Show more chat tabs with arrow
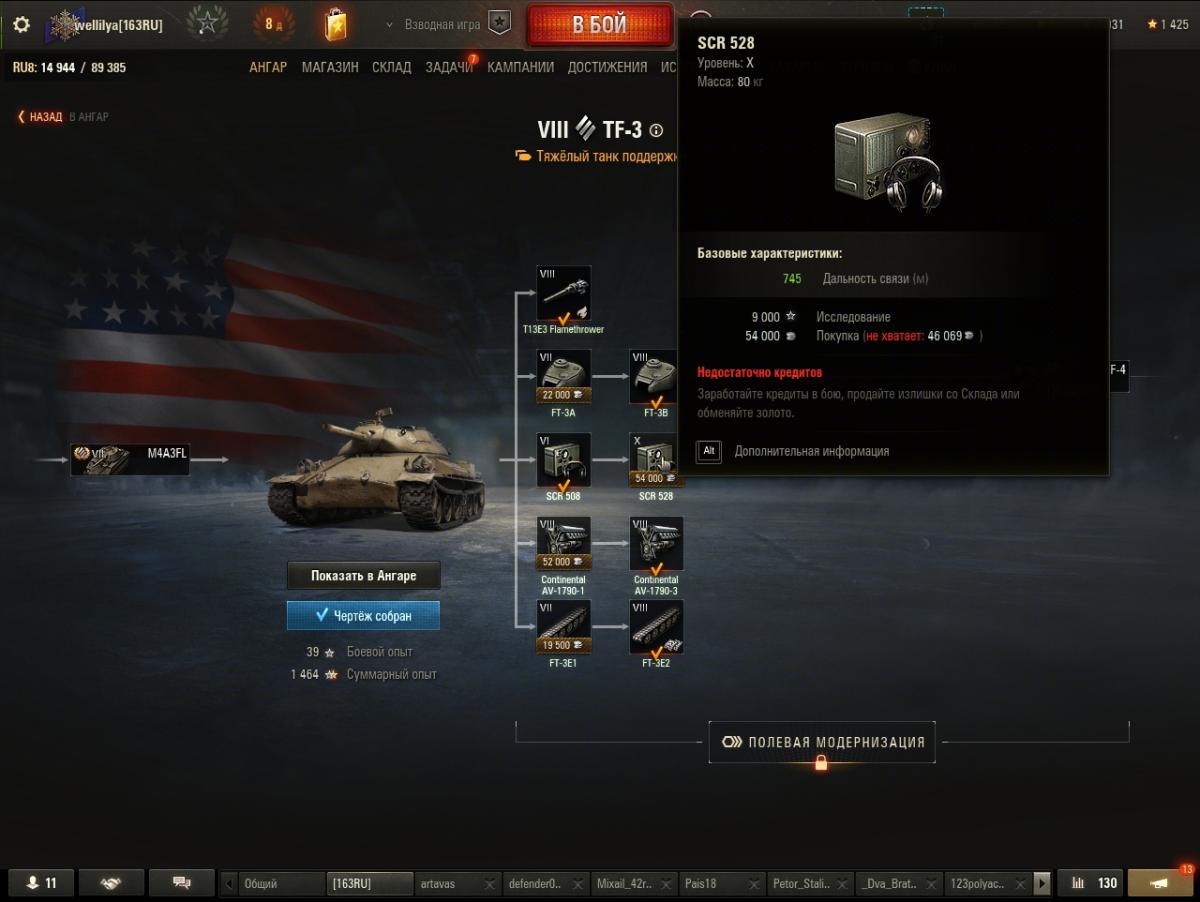Image resolution: width=1200 pixels, height=902 pixels. (1043, 883)
